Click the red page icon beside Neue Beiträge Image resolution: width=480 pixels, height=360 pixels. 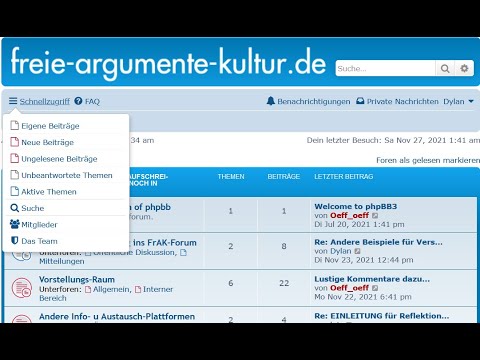(x=14, y=142)
